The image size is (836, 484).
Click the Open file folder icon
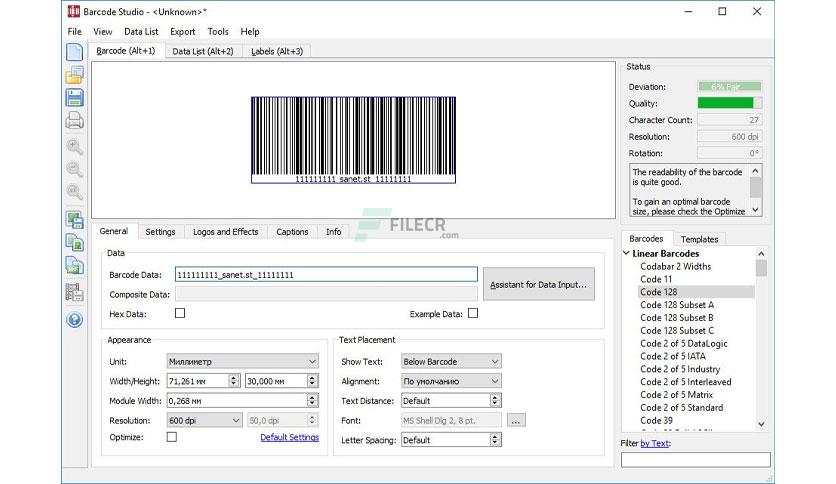pos(75,75)
